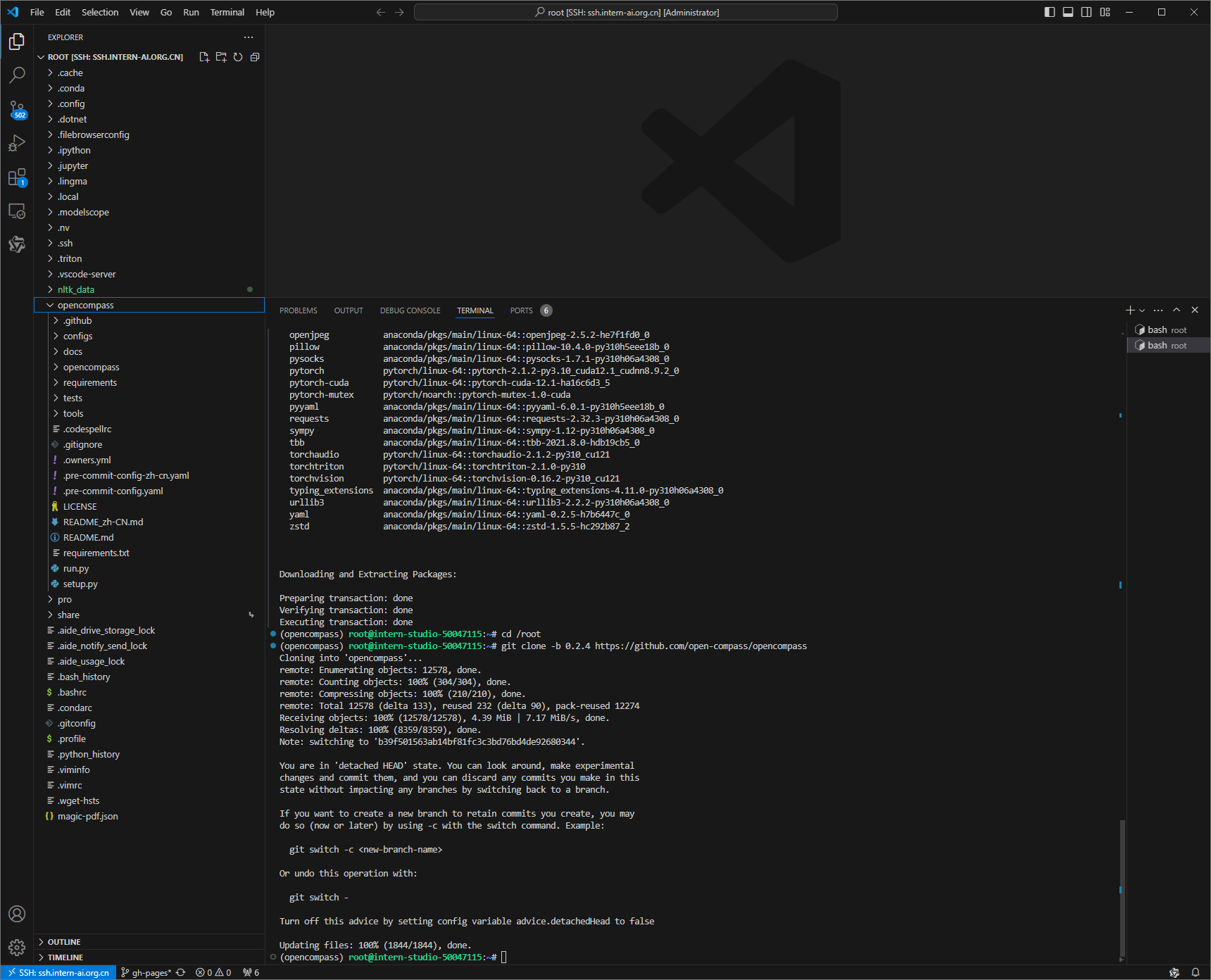Open Run and Debug view

[x=17, y=144]
